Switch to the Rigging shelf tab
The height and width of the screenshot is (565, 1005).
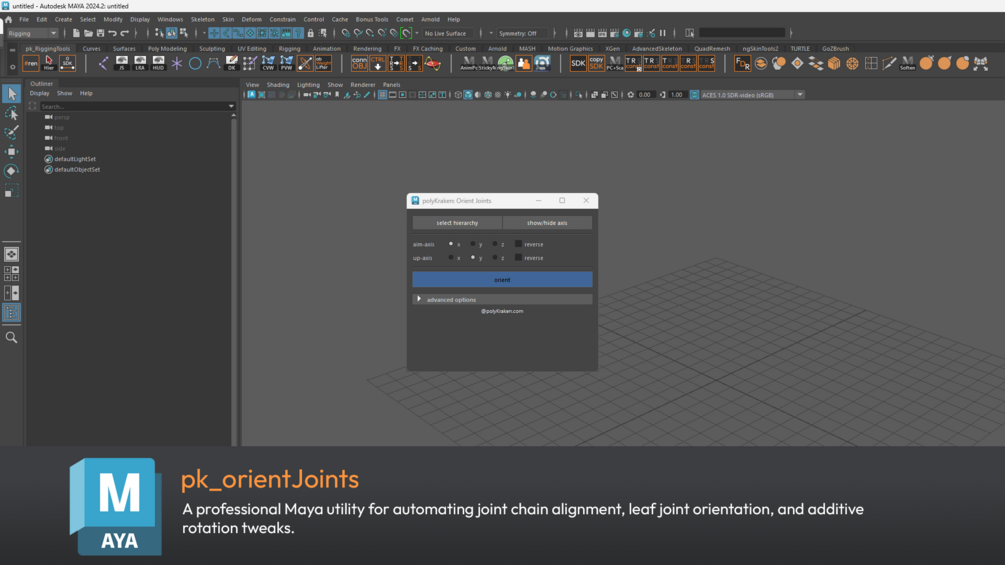point(289,49)
